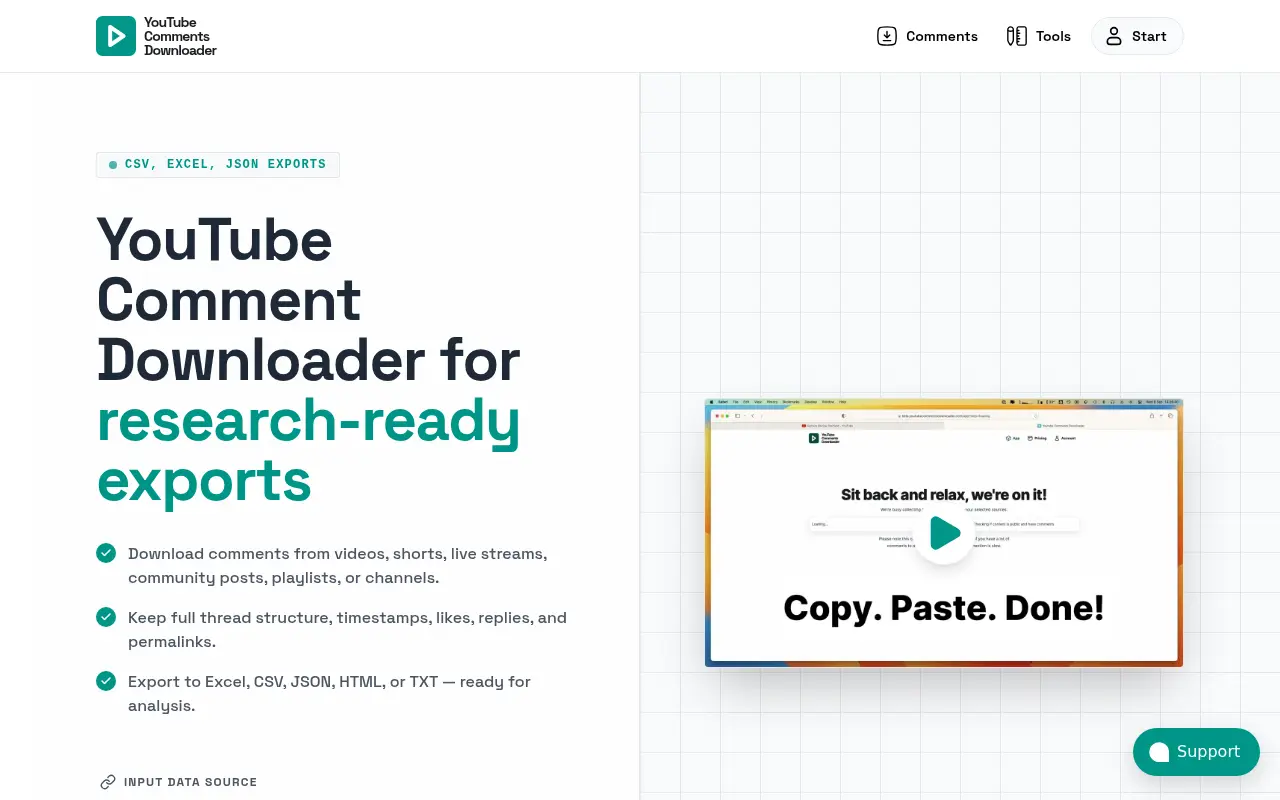This screenshot has height=800, width=1280.
Task: Open the Support chat button
Action: pos(1196,752)
